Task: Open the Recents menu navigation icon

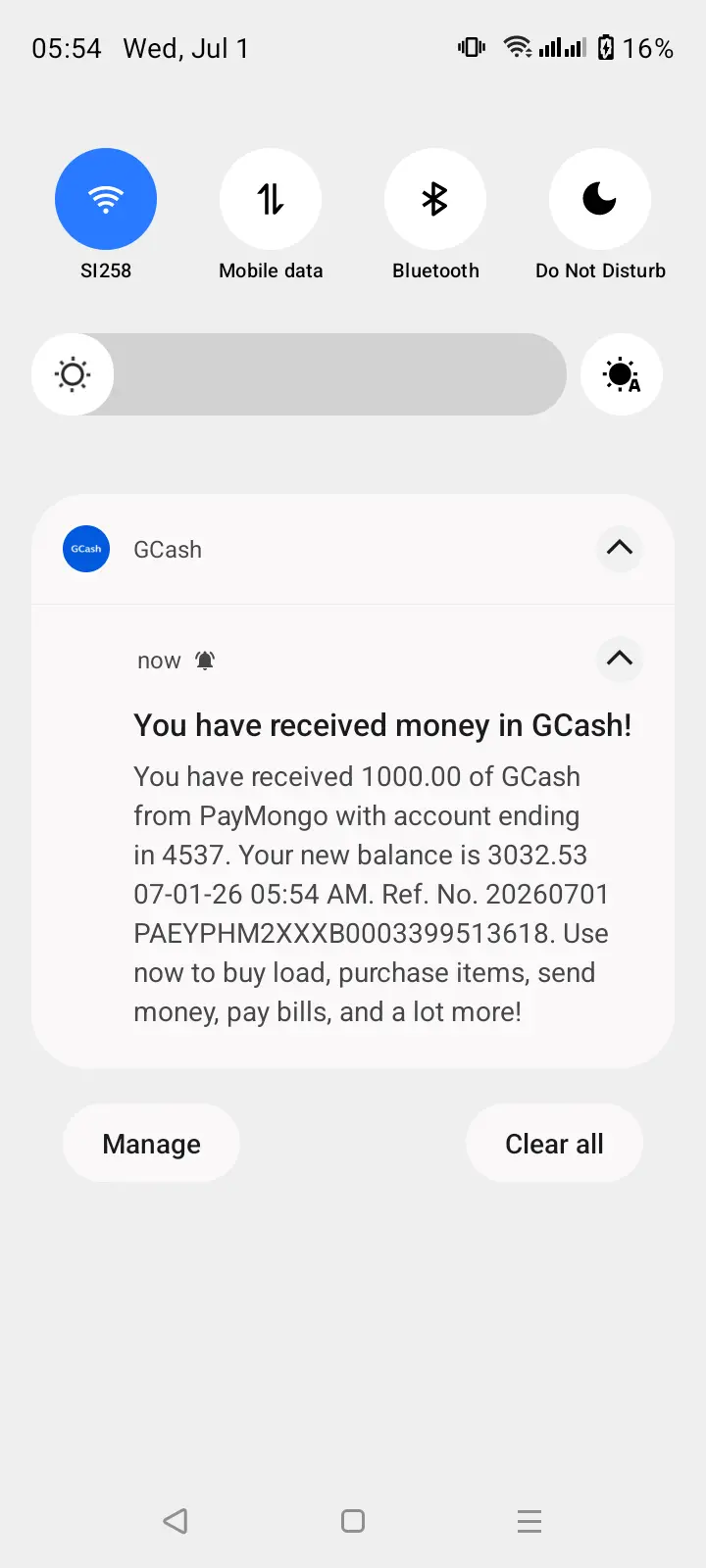Action: [x=529, y=1521]
